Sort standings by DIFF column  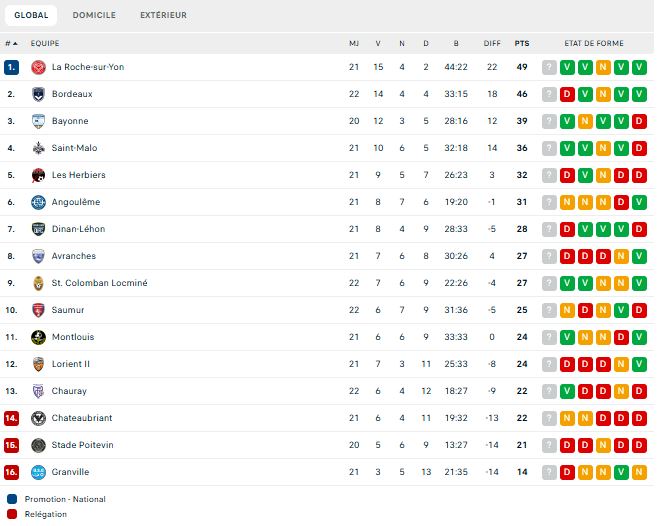tap(492, 43)
